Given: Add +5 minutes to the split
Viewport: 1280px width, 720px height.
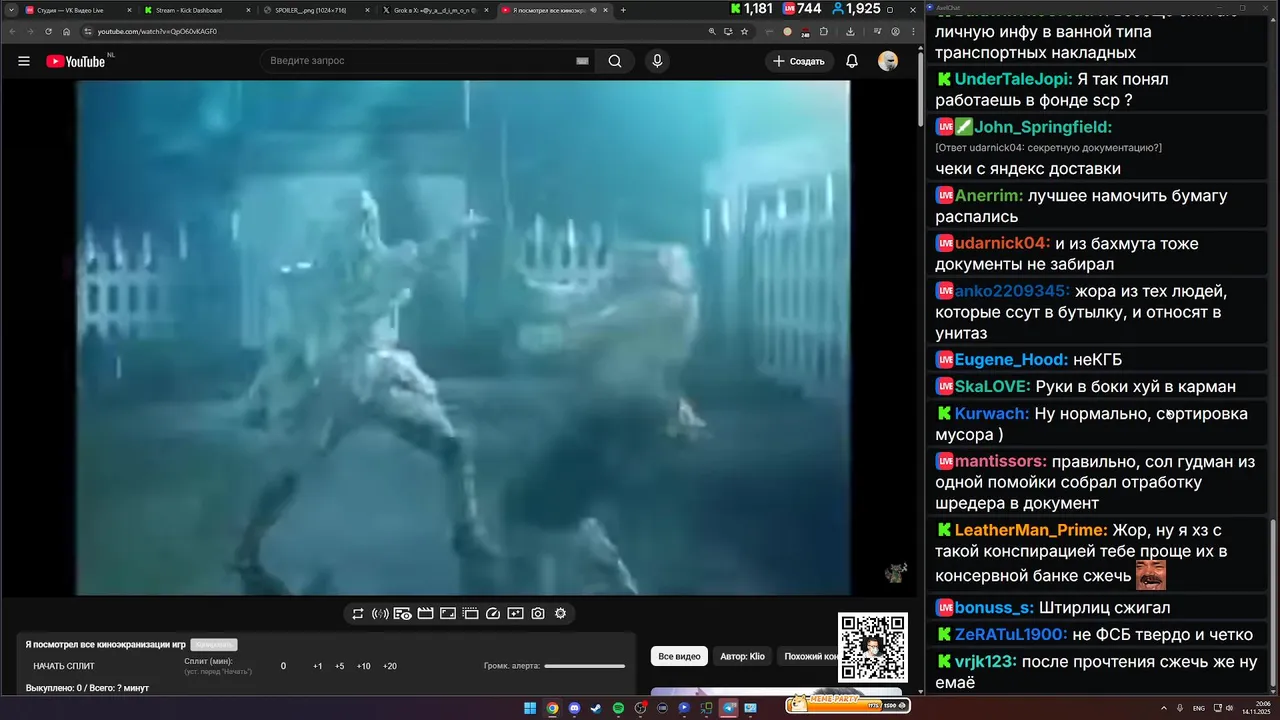Looking at the screenshot, I should pos(340,666).
